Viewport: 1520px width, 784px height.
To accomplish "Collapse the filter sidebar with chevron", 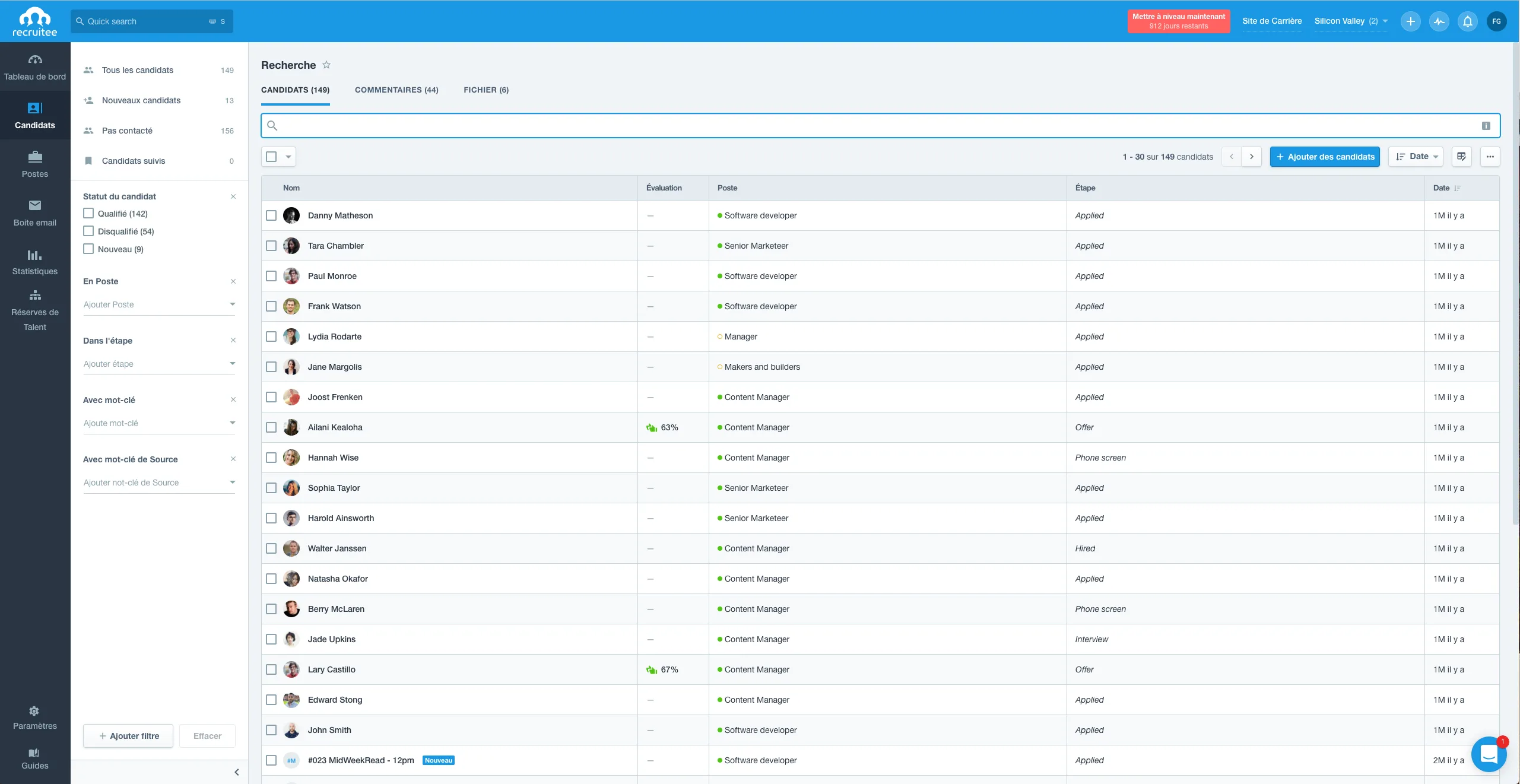I will (237, 772).
